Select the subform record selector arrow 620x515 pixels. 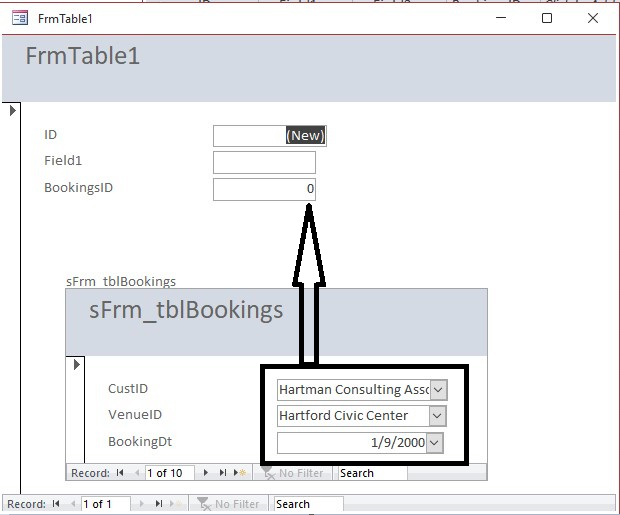point(77,364)
